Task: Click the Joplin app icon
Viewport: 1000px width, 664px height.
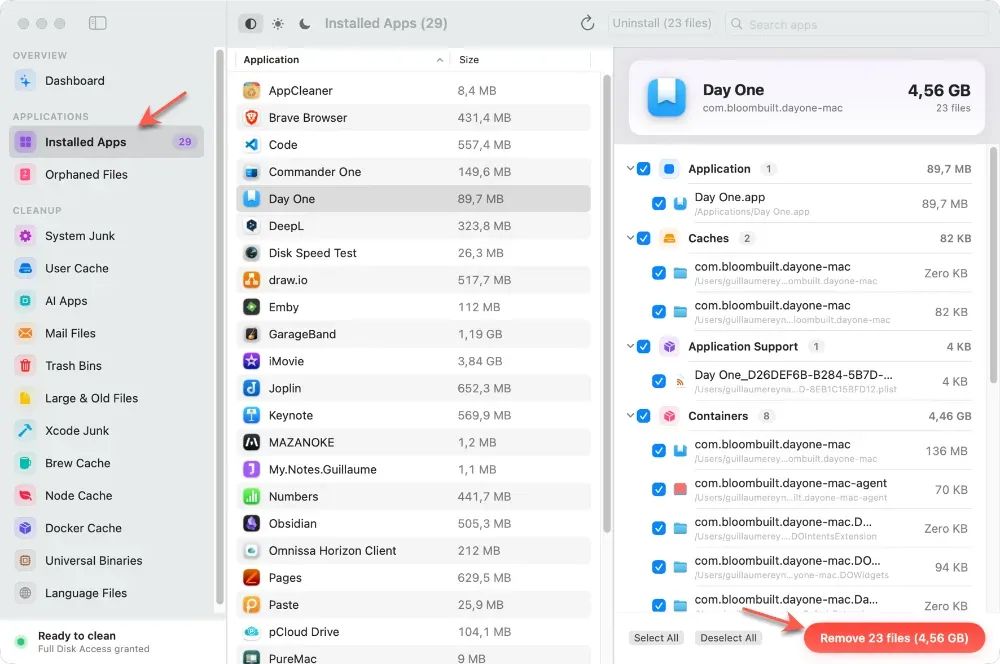Action: pyautogui.click(x=251, y=388)
